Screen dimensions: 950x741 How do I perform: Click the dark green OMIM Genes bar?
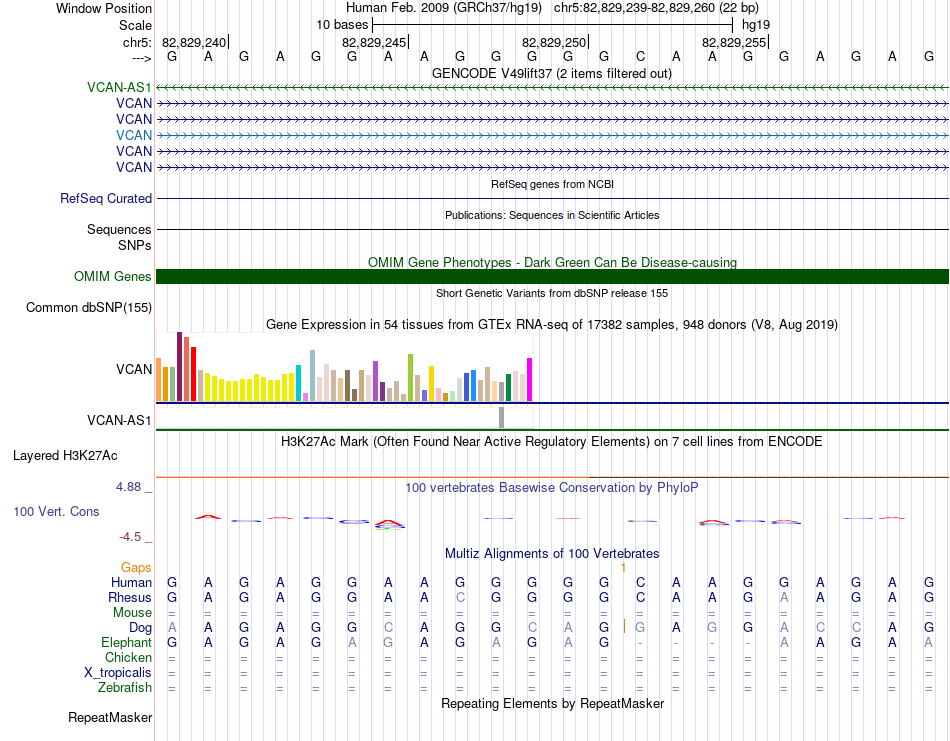tap(552, 277)
